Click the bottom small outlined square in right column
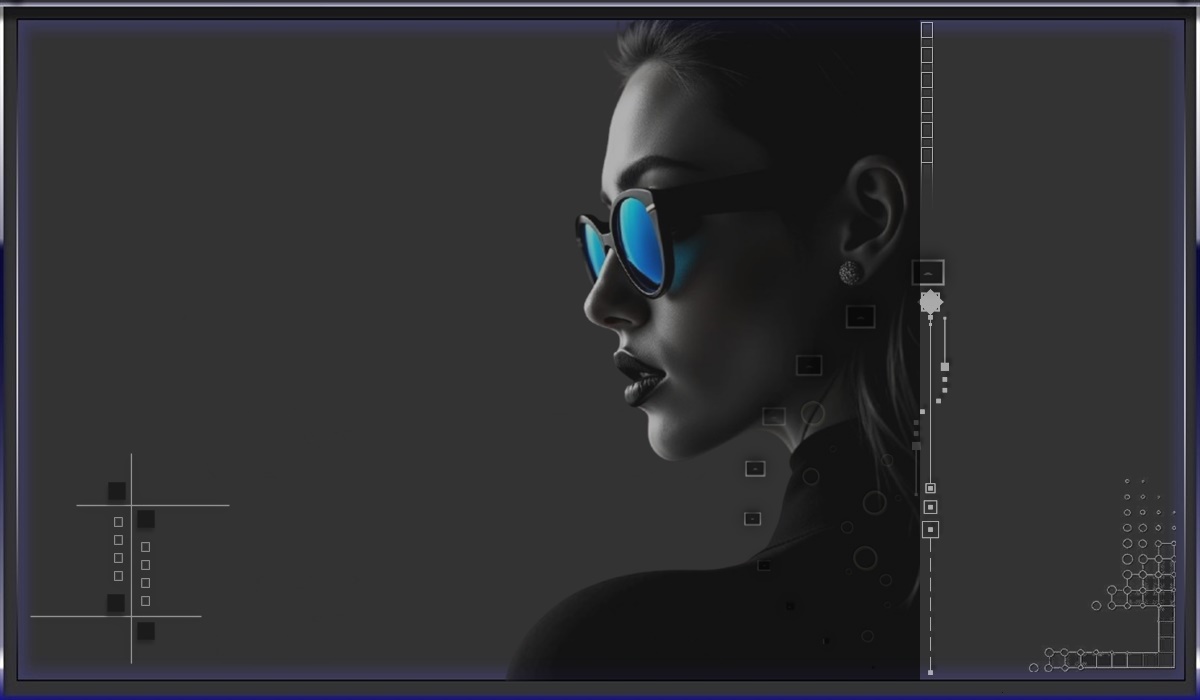Viewport: 1200px width, 700px height. (146, 601)
